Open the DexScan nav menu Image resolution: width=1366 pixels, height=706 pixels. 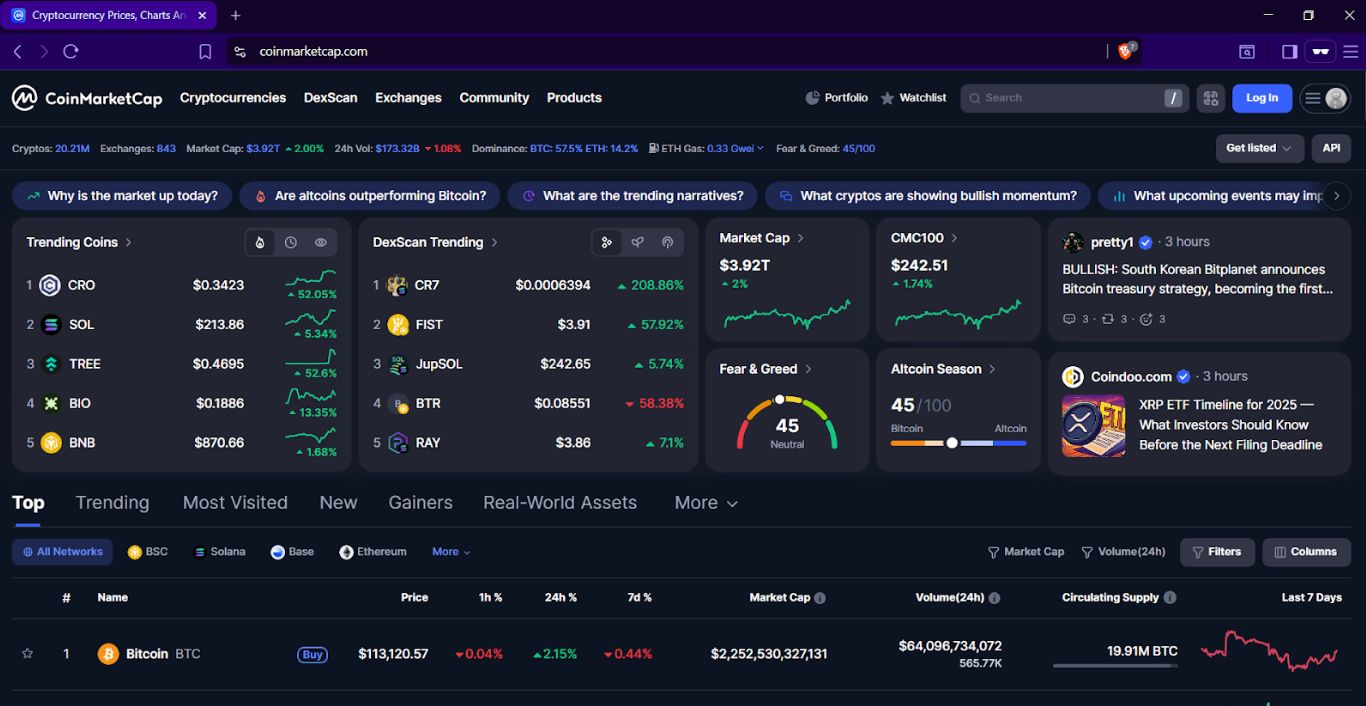[x=330, y=98]
